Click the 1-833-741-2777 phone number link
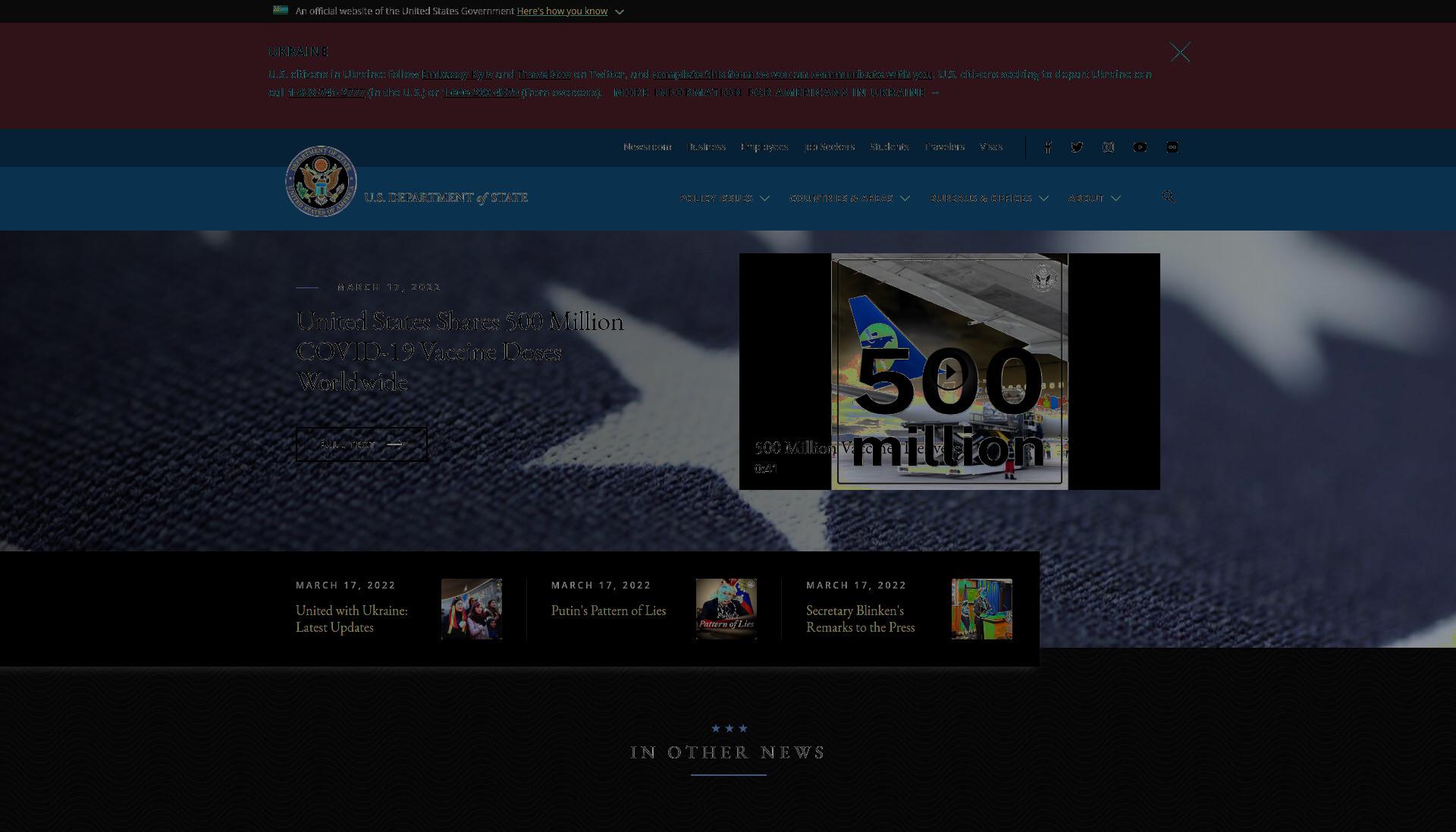1456x832 pixels. 326,93
